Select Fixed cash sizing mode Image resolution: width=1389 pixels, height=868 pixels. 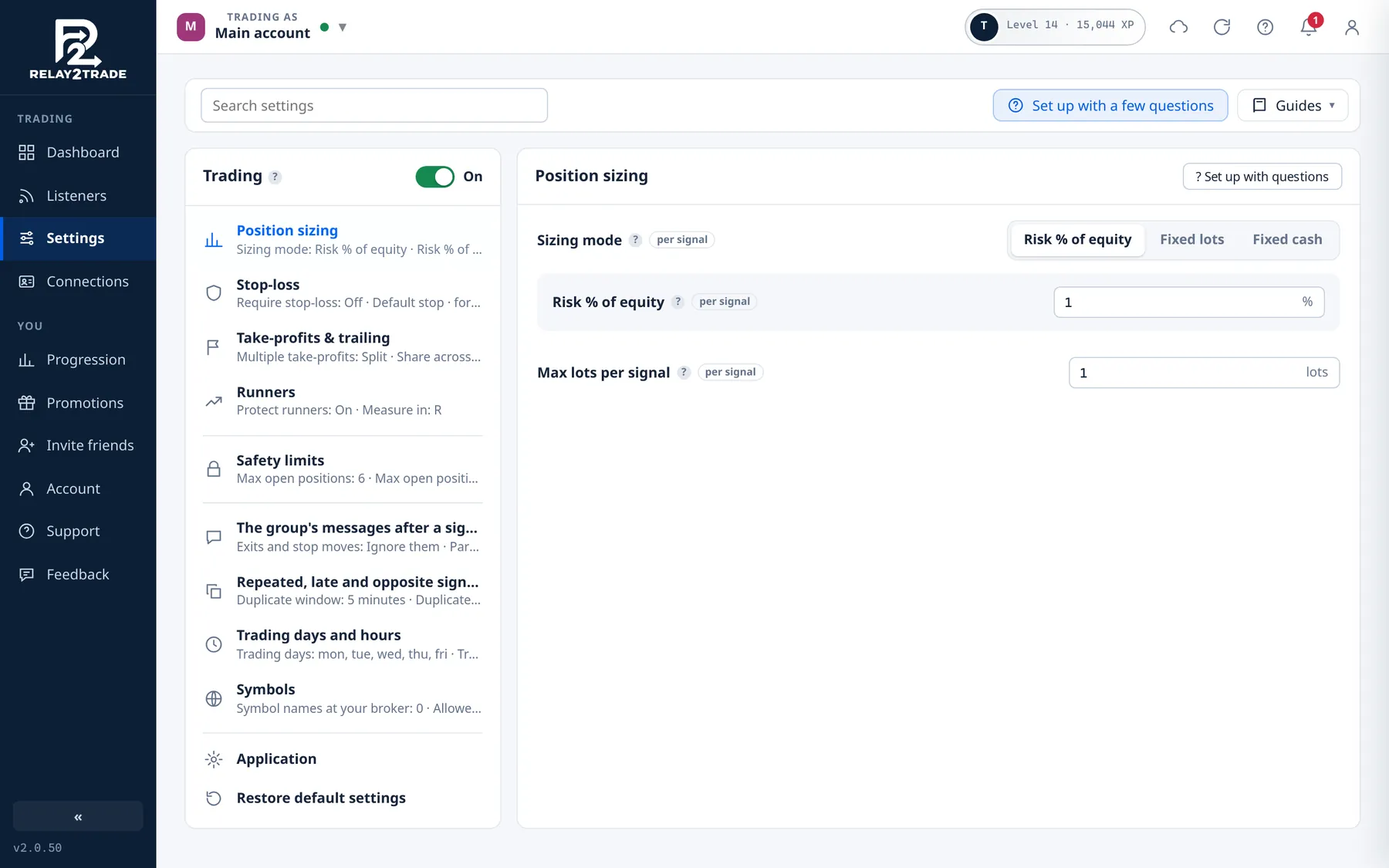[x=1287, y=239]
